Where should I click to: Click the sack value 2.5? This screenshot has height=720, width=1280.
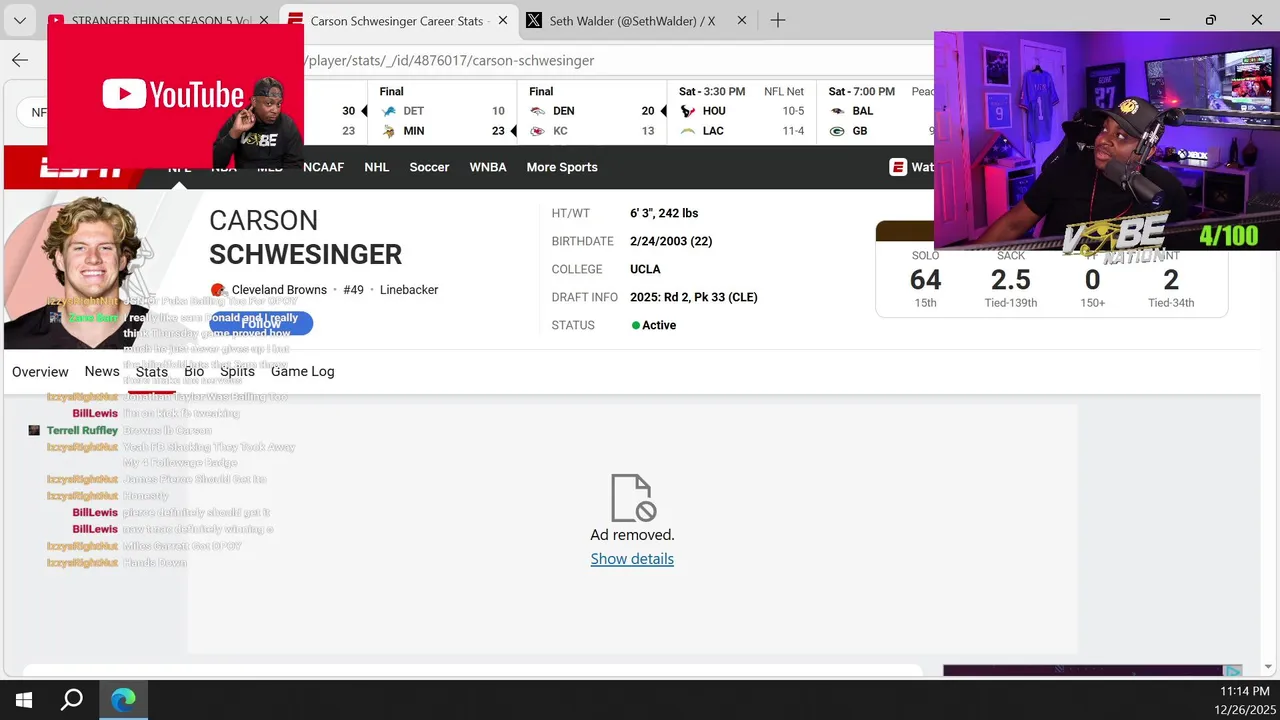click(1011, 280)
